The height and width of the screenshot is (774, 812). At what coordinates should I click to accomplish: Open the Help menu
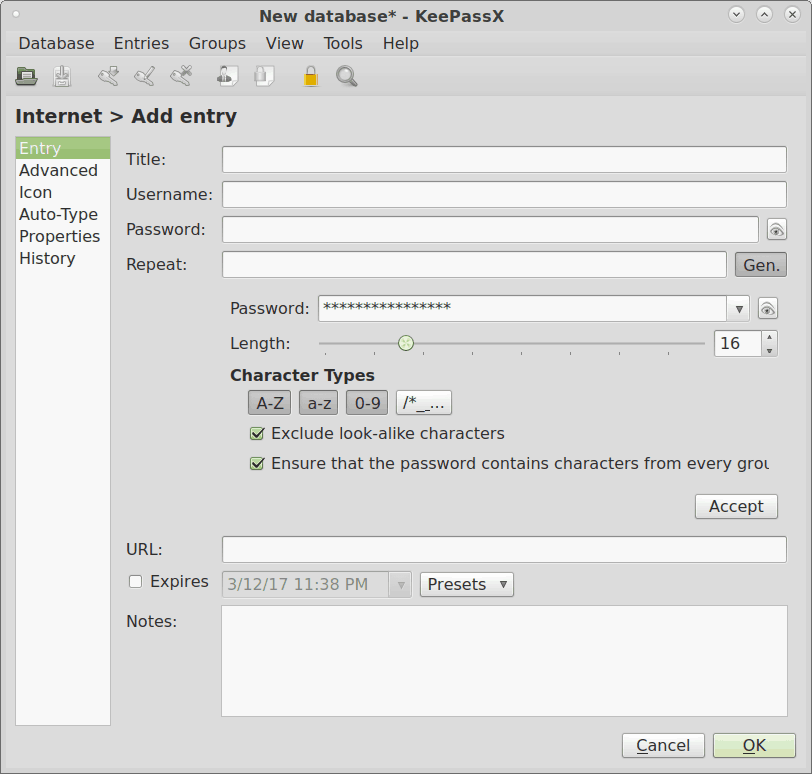click(400, 43)
